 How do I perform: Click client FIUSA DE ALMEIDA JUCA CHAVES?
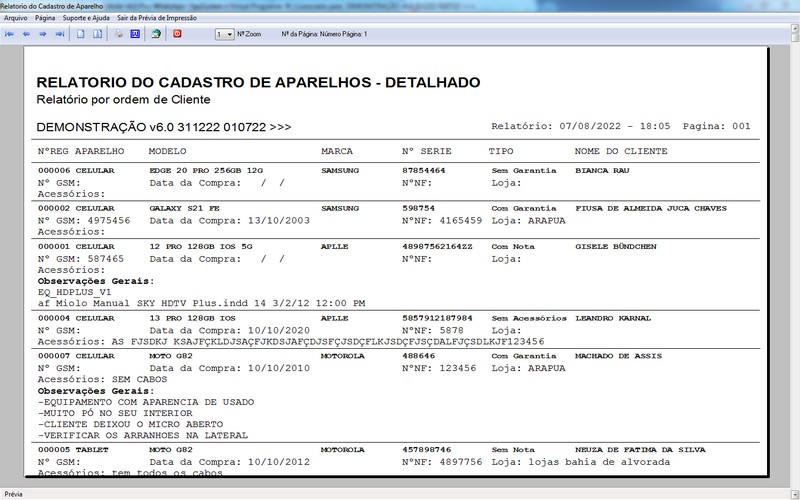tap(651, 208)
